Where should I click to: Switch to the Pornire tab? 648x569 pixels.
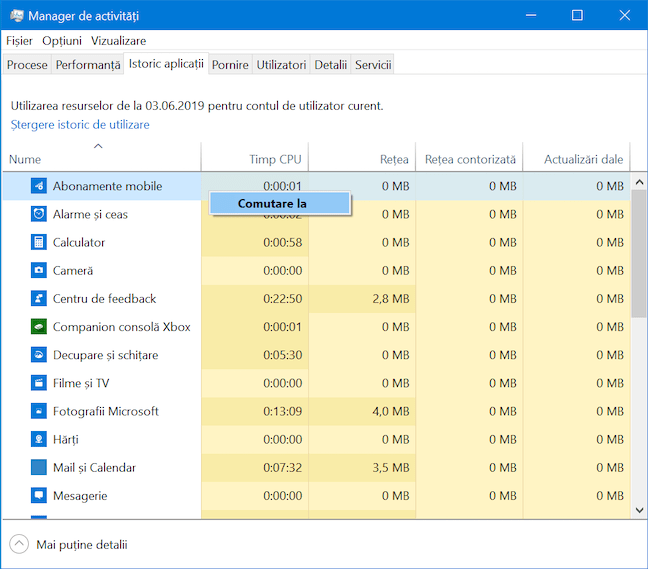click(x=230, y=65)
